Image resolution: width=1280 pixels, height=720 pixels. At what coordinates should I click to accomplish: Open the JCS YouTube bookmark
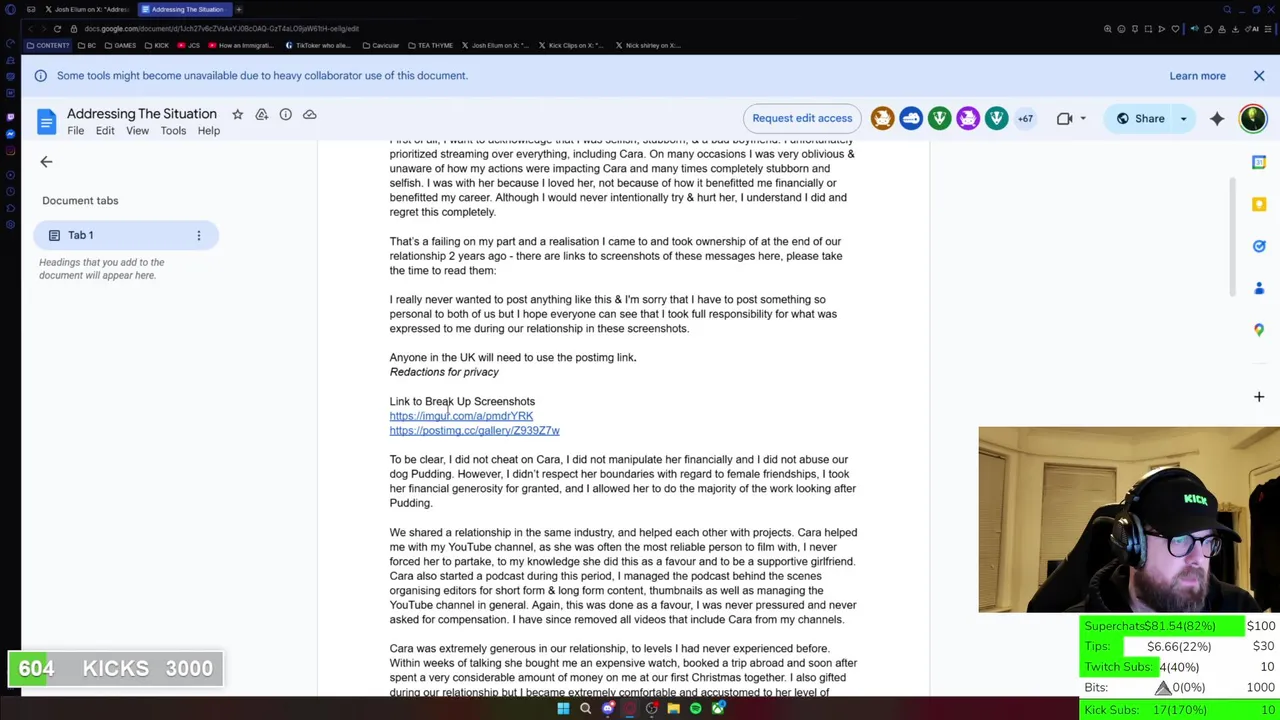tap(189, 45)
